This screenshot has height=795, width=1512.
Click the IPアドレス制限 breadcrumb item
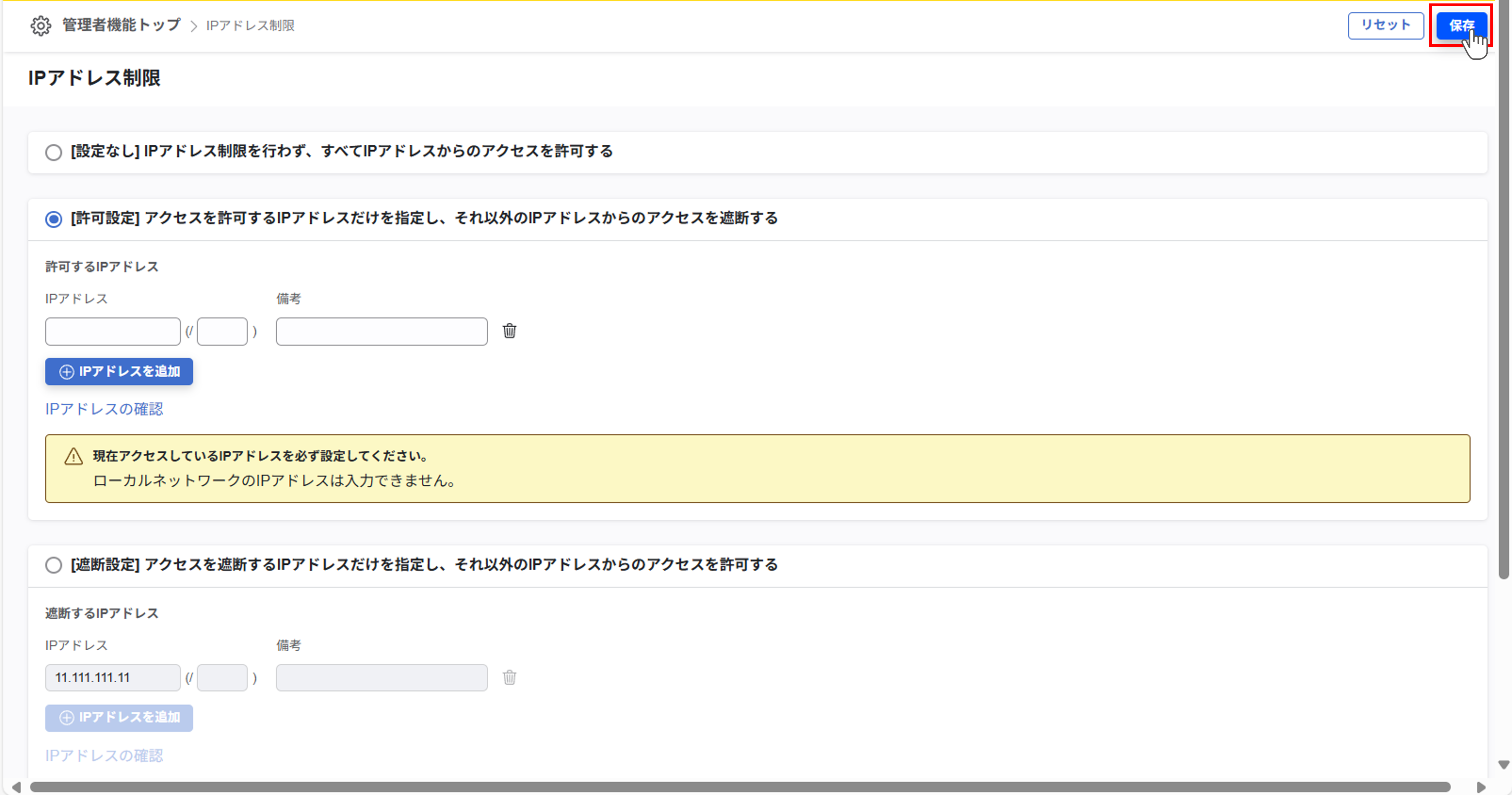[251, 26]
